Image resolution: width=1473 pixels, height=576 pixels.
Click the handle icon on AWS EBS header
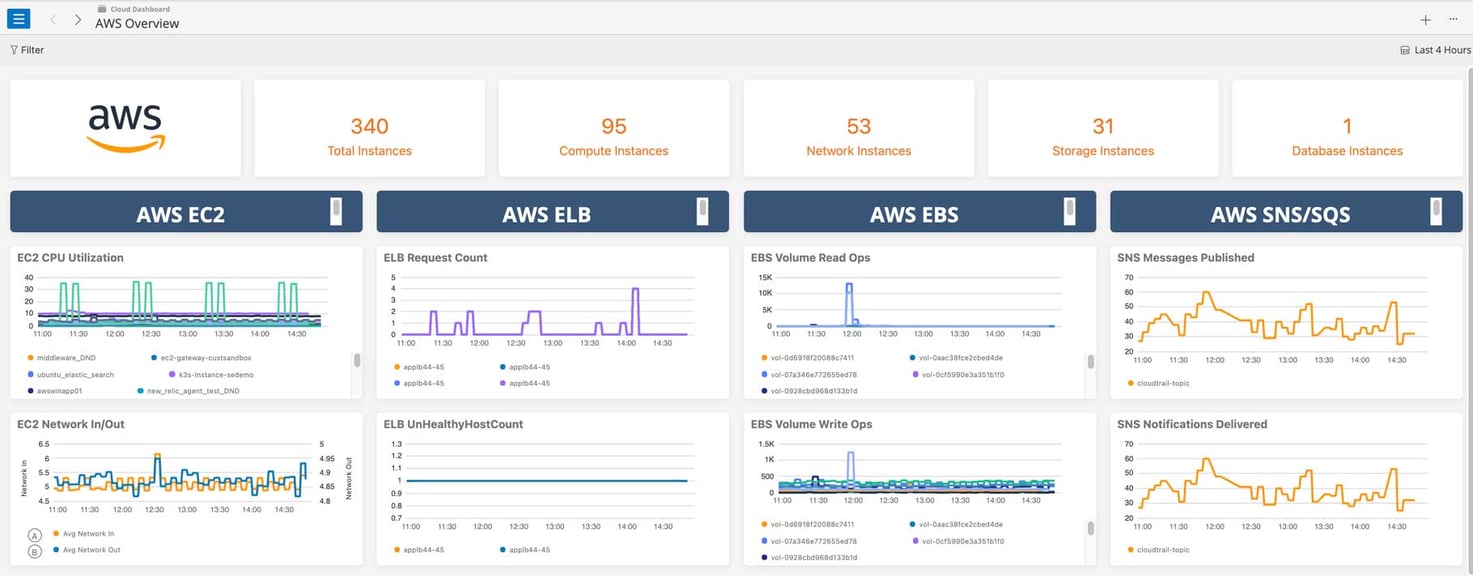pos(1070,210)
